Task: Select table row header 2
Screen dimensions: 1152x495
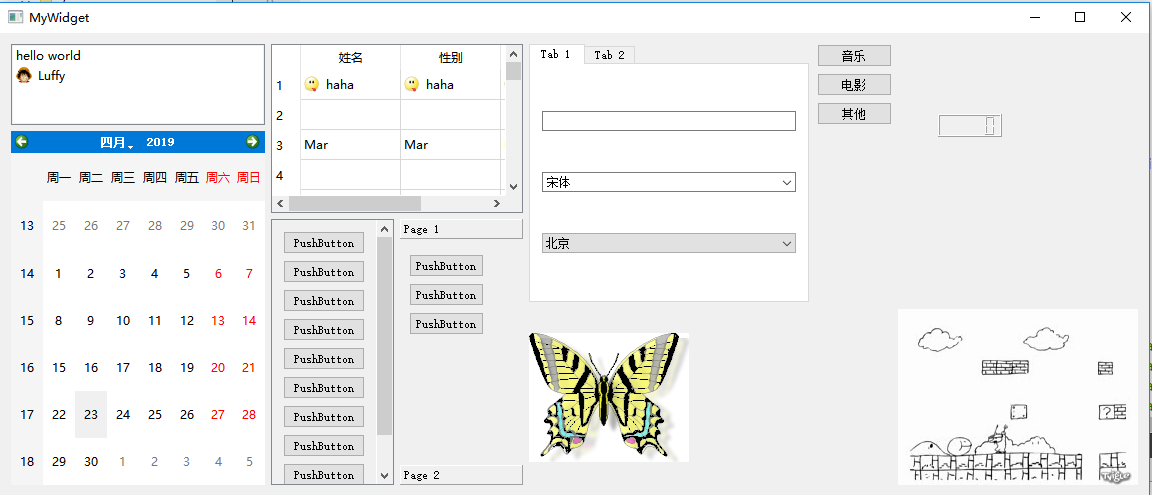Action: tap(286, 115)
